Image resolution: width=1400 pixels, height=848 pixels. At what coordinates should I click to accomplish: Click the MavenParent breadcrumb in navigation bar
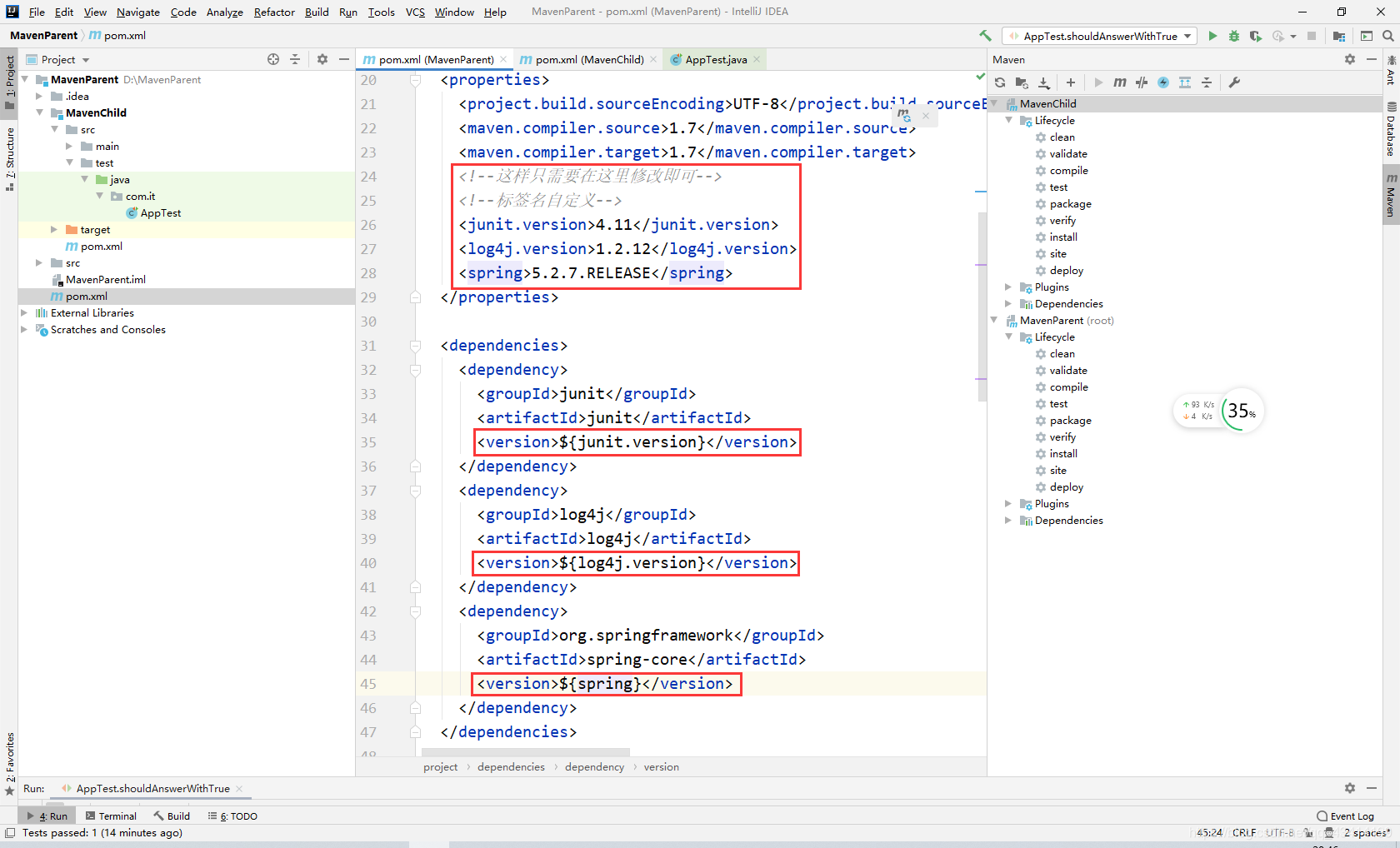click(x=43, y=36)
